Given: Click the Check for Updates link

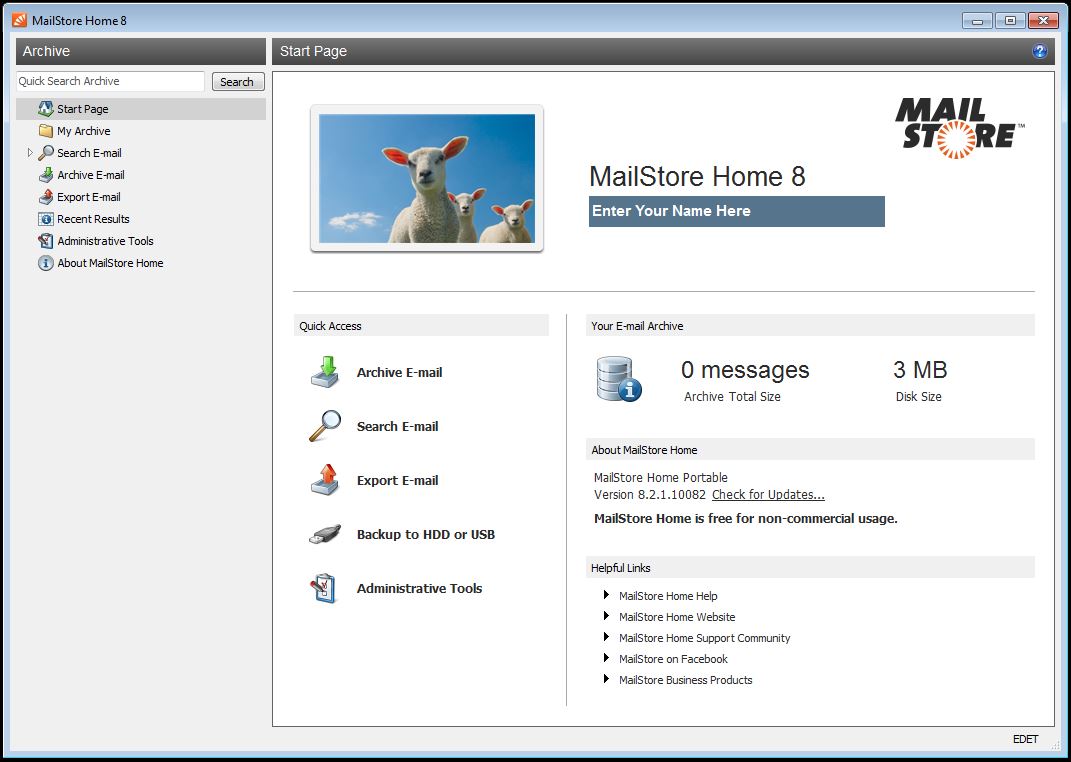Looking at the screenshot, I should pos(768,494).
